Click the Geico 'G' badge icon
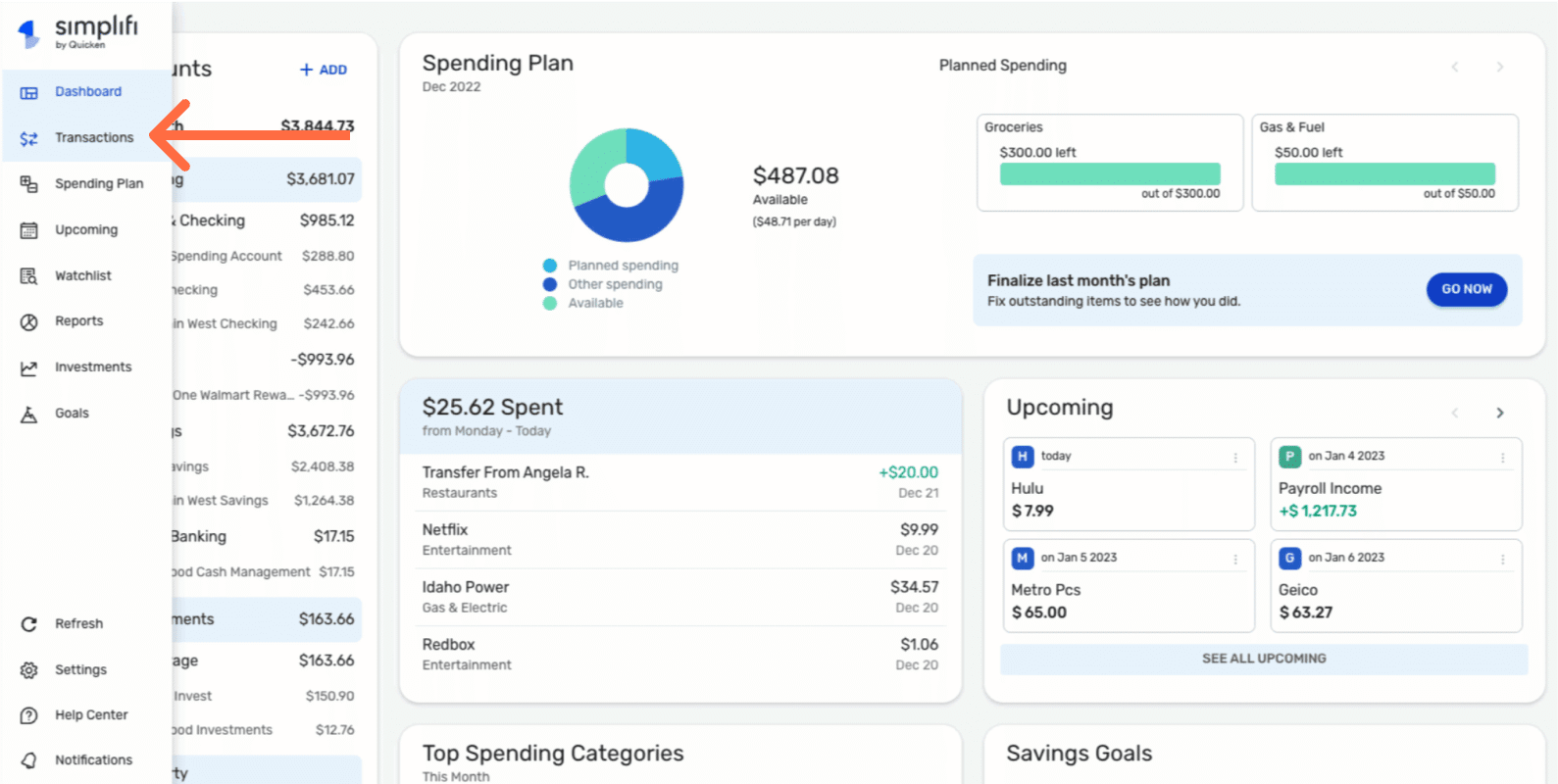 pos(1289,558)
